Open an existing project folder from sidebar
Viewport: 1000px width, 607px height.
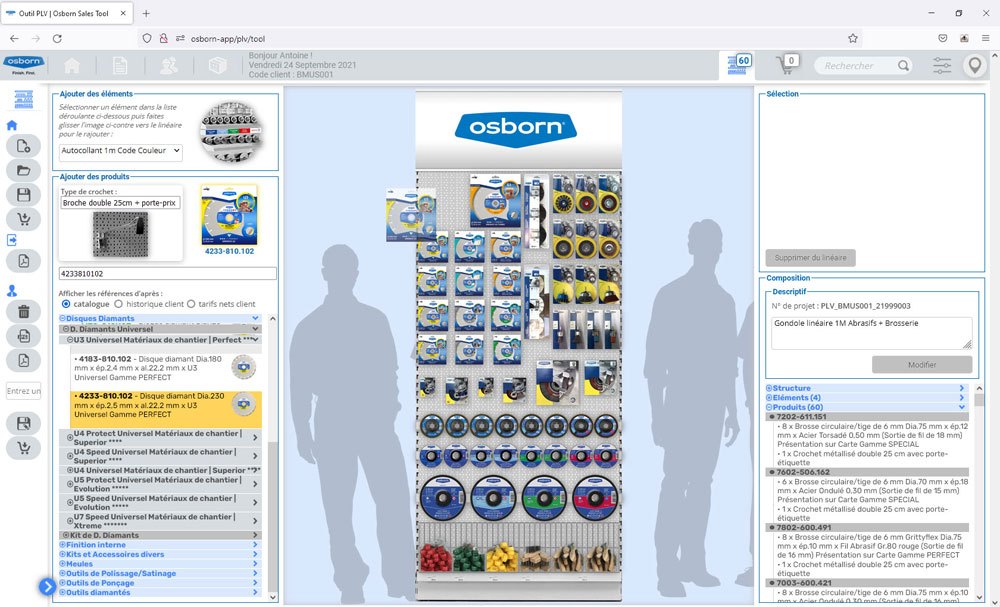coord(24,170)
